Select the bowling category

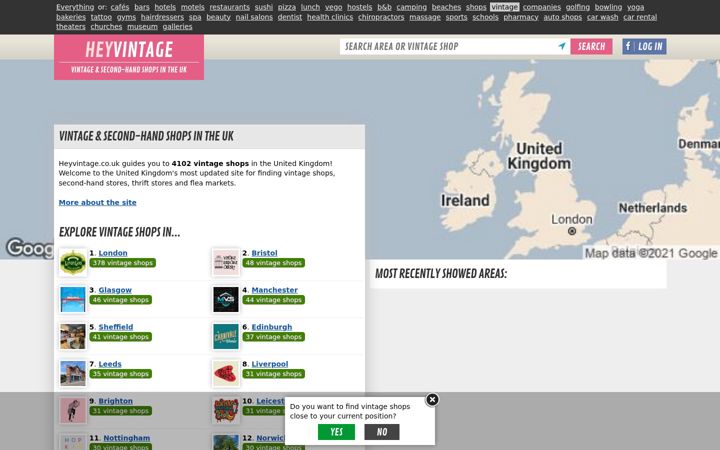pos(608,7)
